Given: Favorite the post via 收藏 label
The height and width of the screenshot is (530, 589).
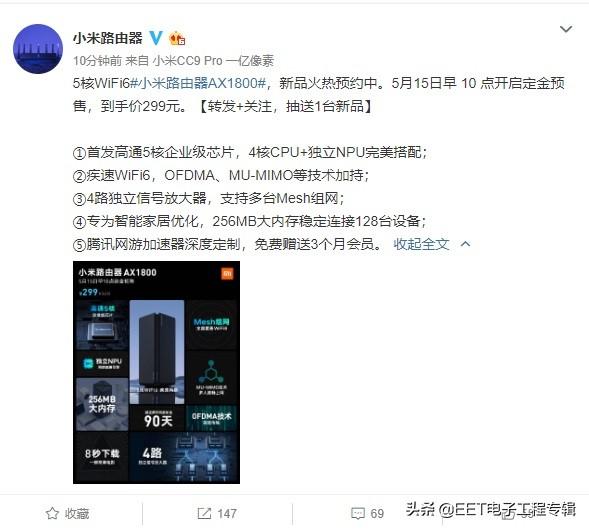Looking at the screenshot, I should coord(77,513).
